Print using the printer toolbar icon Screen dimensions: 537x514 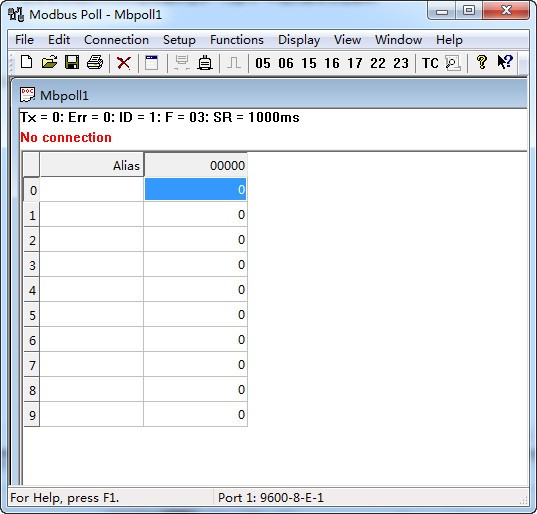pyautogui.click(x=95, y=63)
